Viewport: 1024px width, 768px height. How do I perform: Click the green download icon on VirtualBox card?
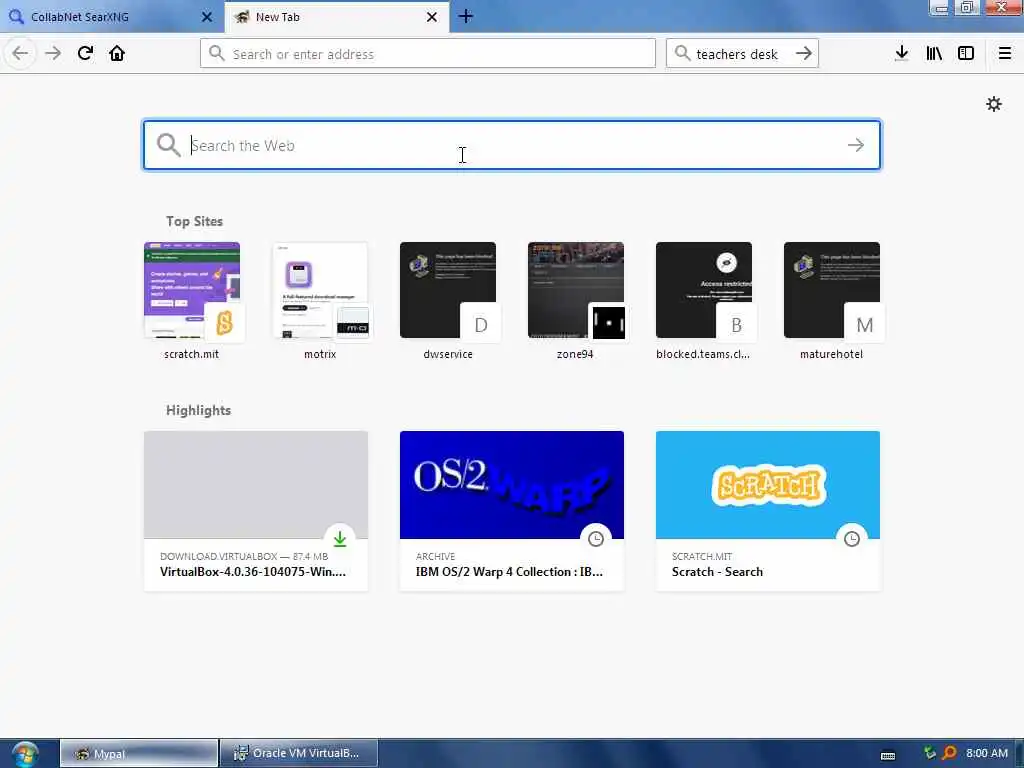click(x=340, y=539)
